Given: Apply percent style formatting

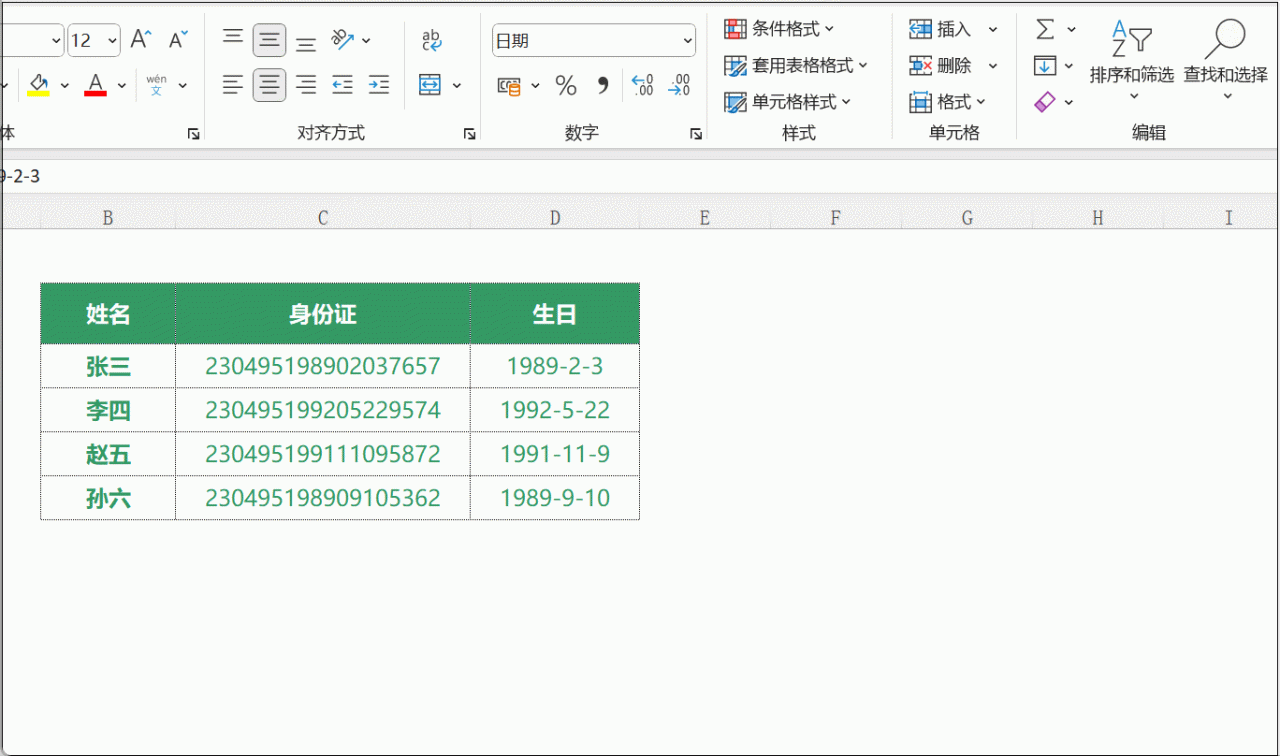Looking at the screenshot, I should [x=566, y=86].
